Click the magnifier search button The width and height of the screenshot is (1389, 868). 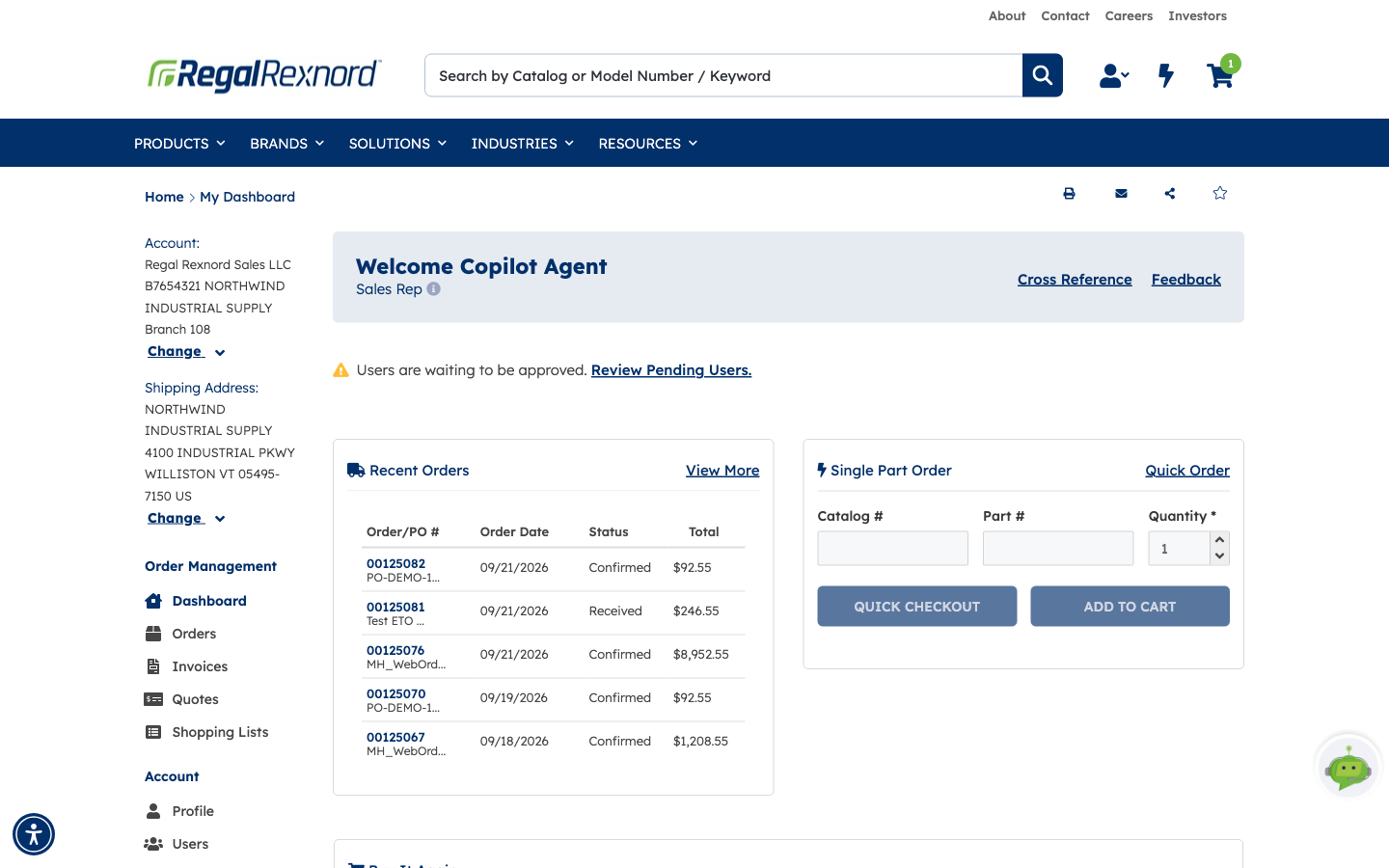coord(1042,75)
